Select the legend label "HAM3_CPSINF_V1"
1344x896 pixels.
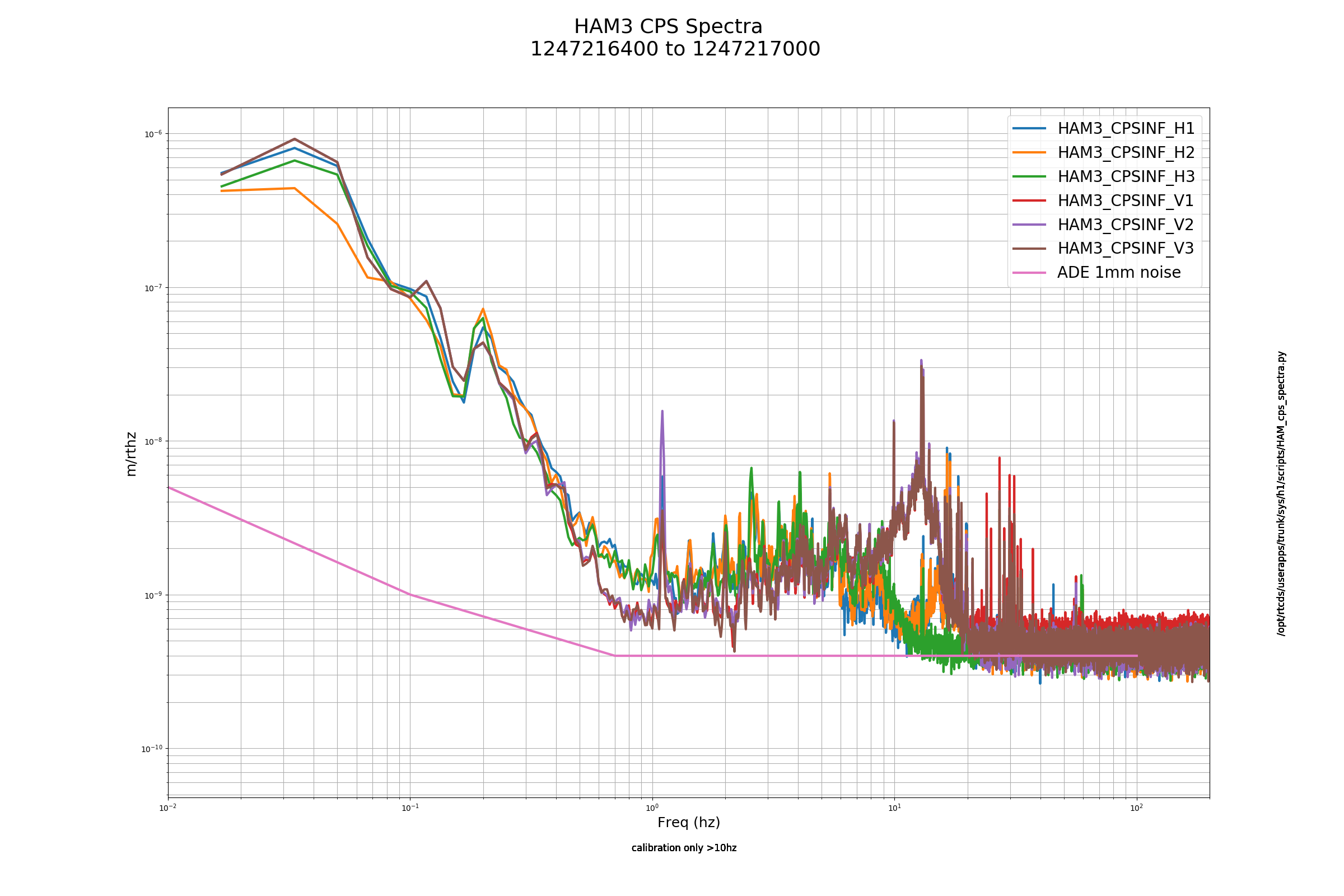pyautogui.click(x=1125, y=201)
